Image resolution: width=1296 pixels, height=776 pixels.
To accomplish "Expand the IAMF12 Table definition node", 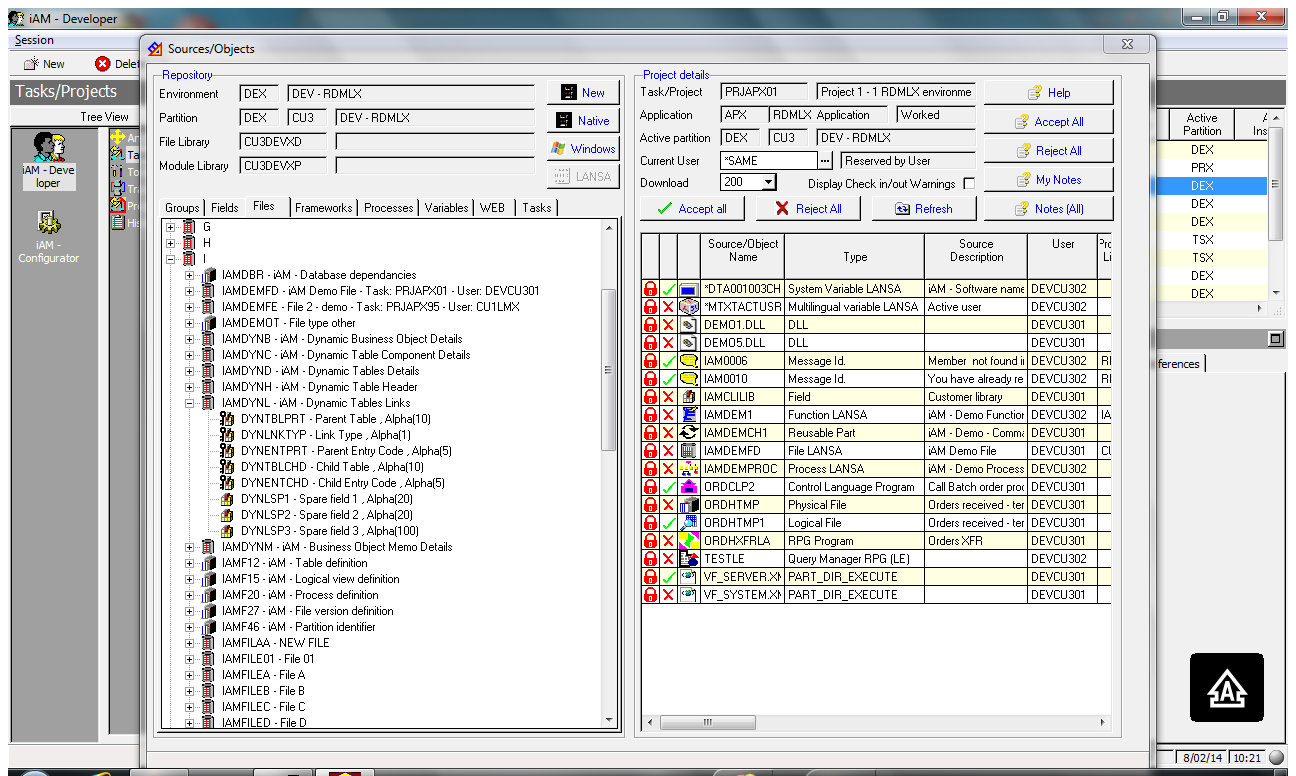I will 190,563.
